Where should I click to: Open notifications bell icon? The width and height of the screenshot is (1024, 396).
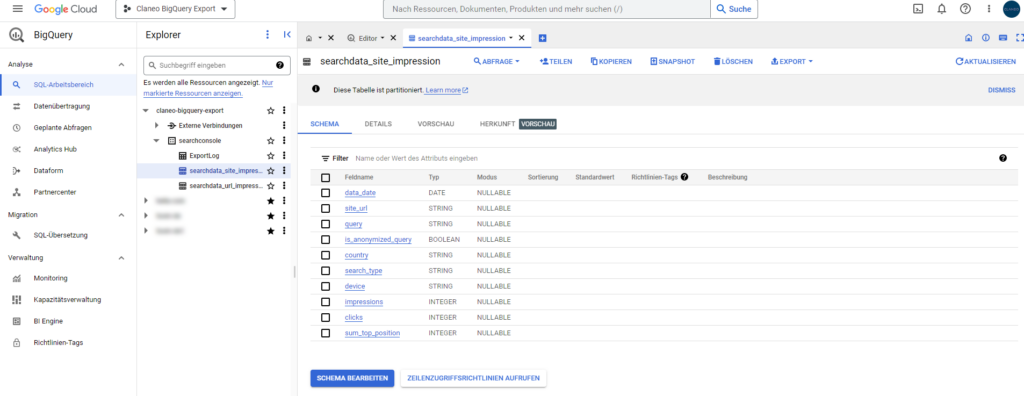coord(941,9)
